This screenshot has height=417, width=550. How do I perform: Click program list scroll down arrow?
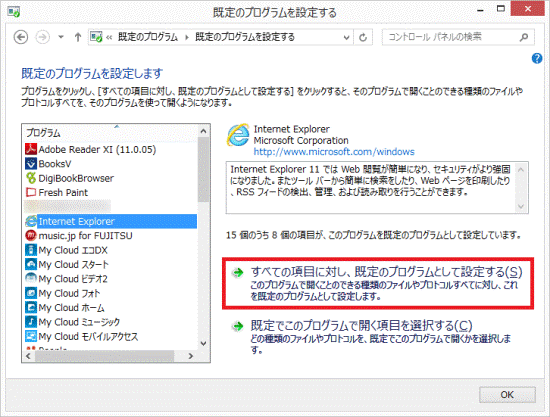203,344
